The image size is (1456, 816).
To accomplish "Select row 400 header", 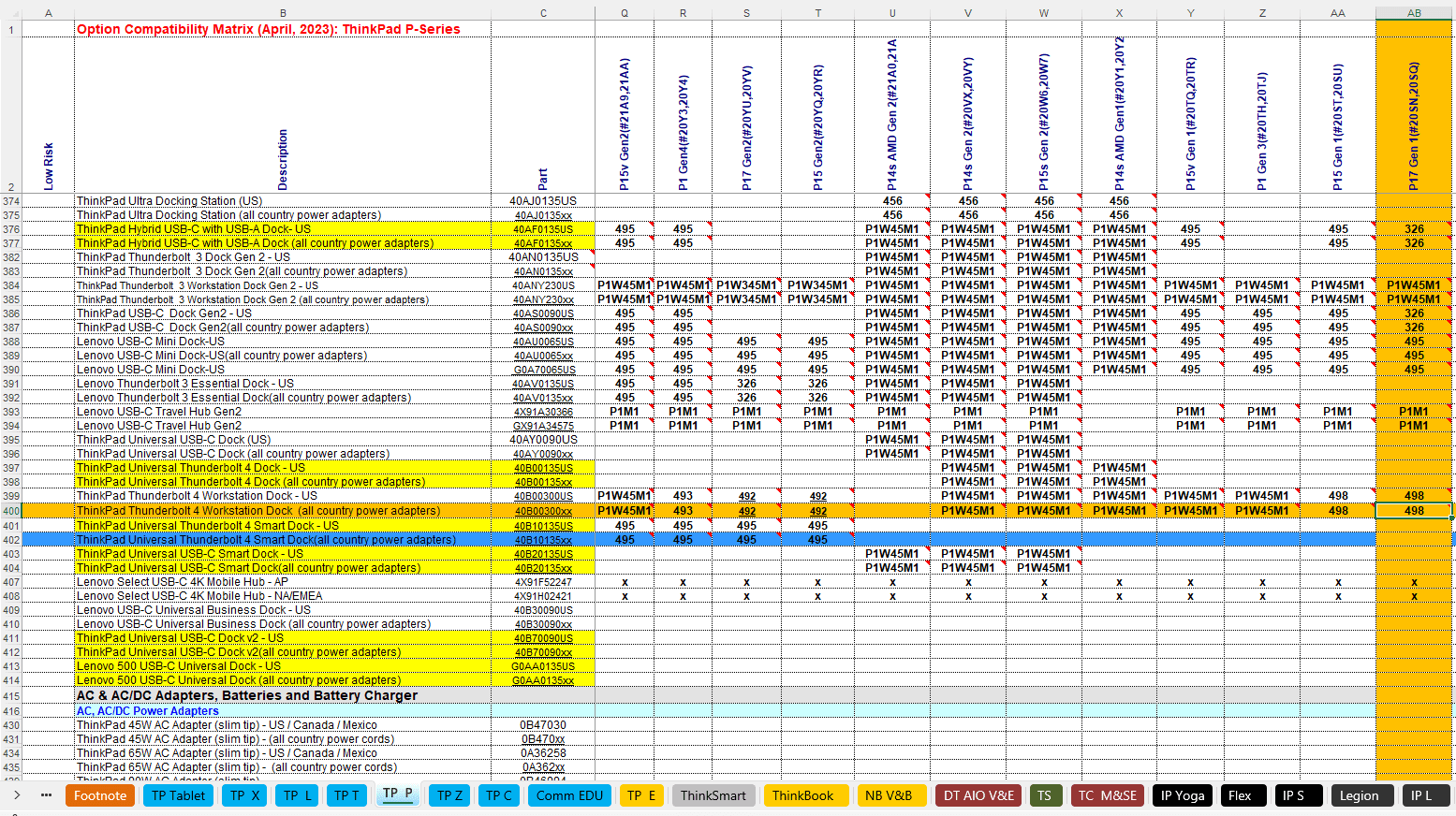I will point(11,511).
